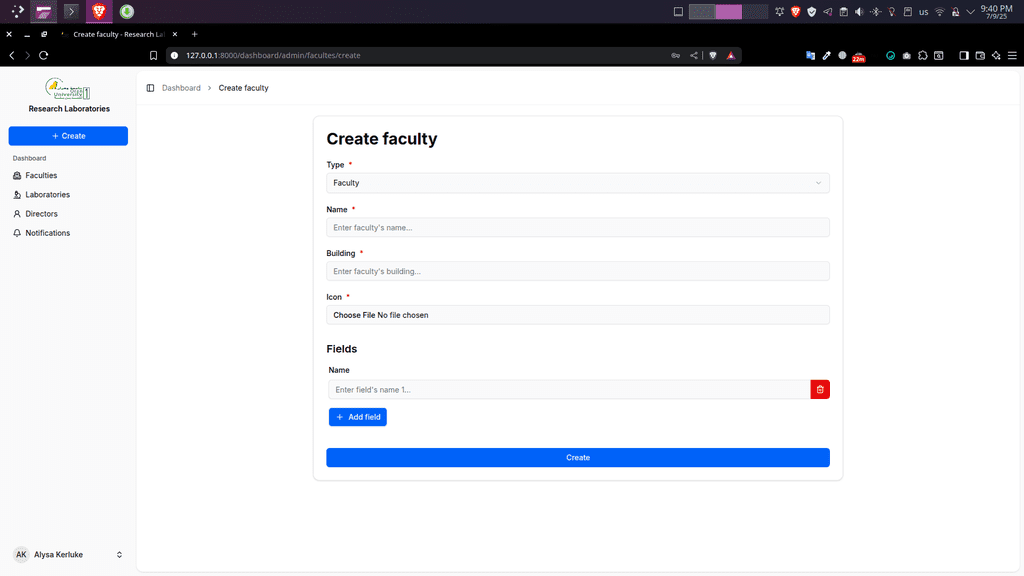Open the volume control in tray
The width and height of the screenshot is (1024, 576).
pos(859,12)
